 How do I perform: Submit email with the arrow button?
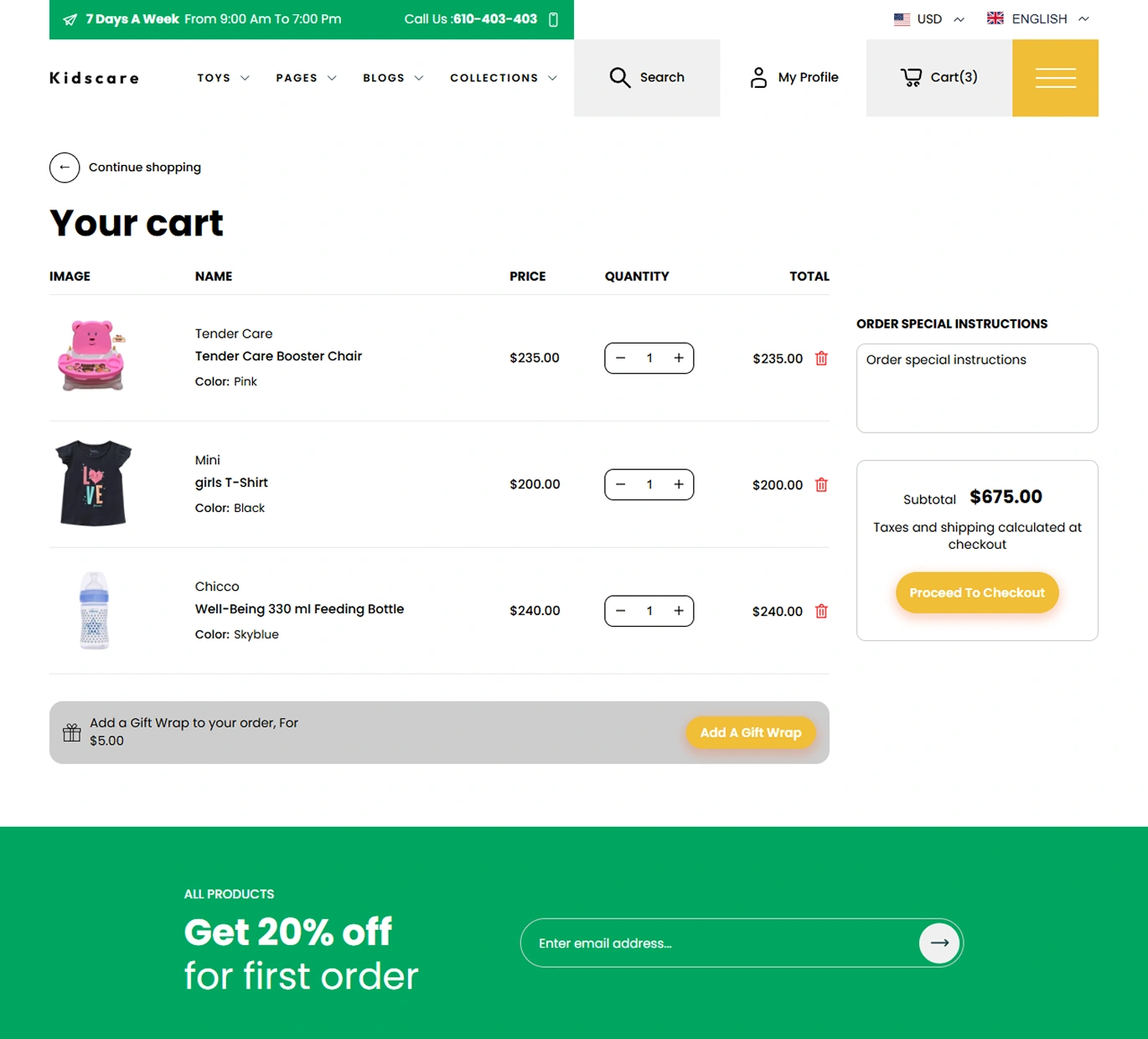tap(939, 943)
